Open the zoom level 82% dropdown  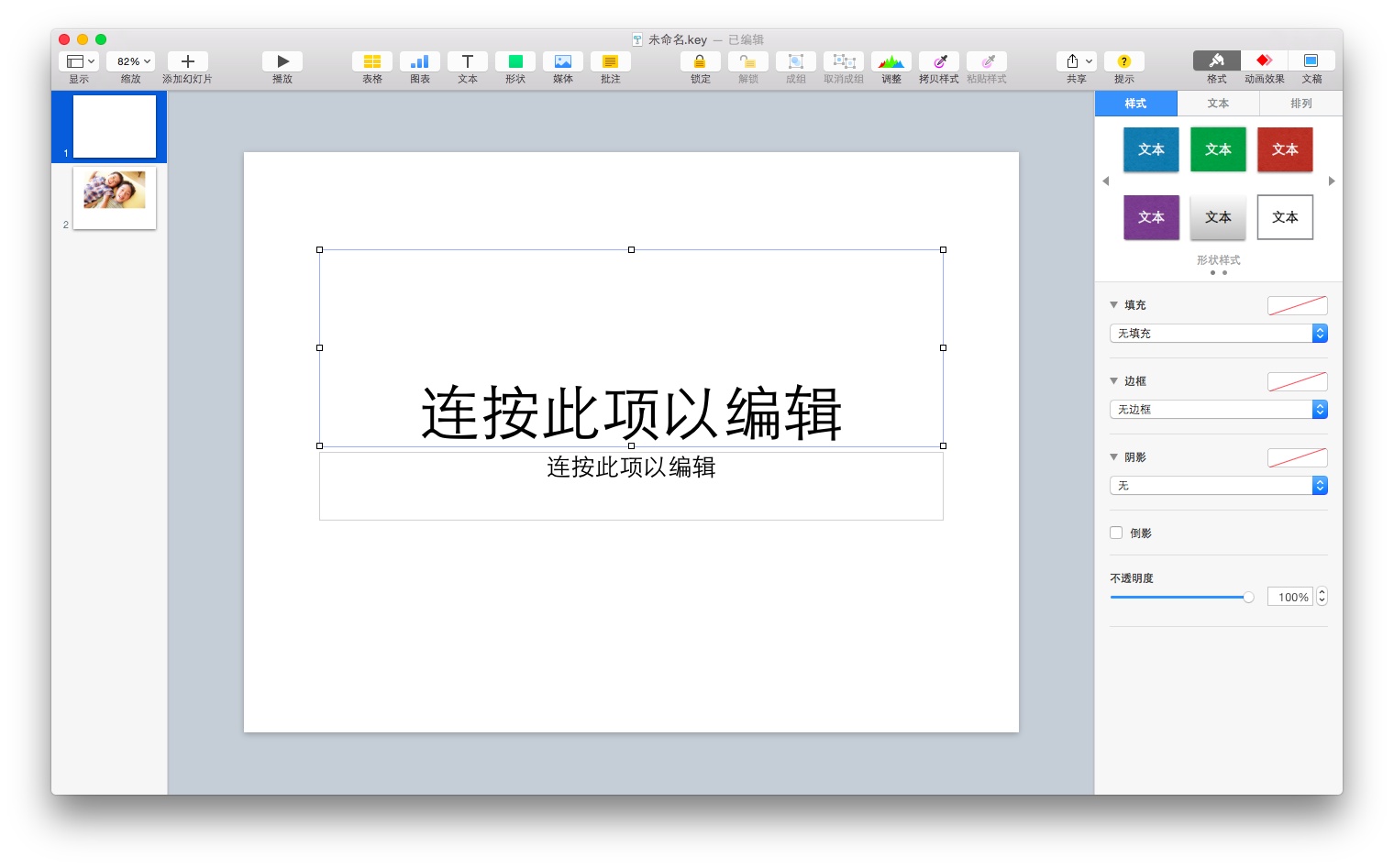(x=129, y=60)
